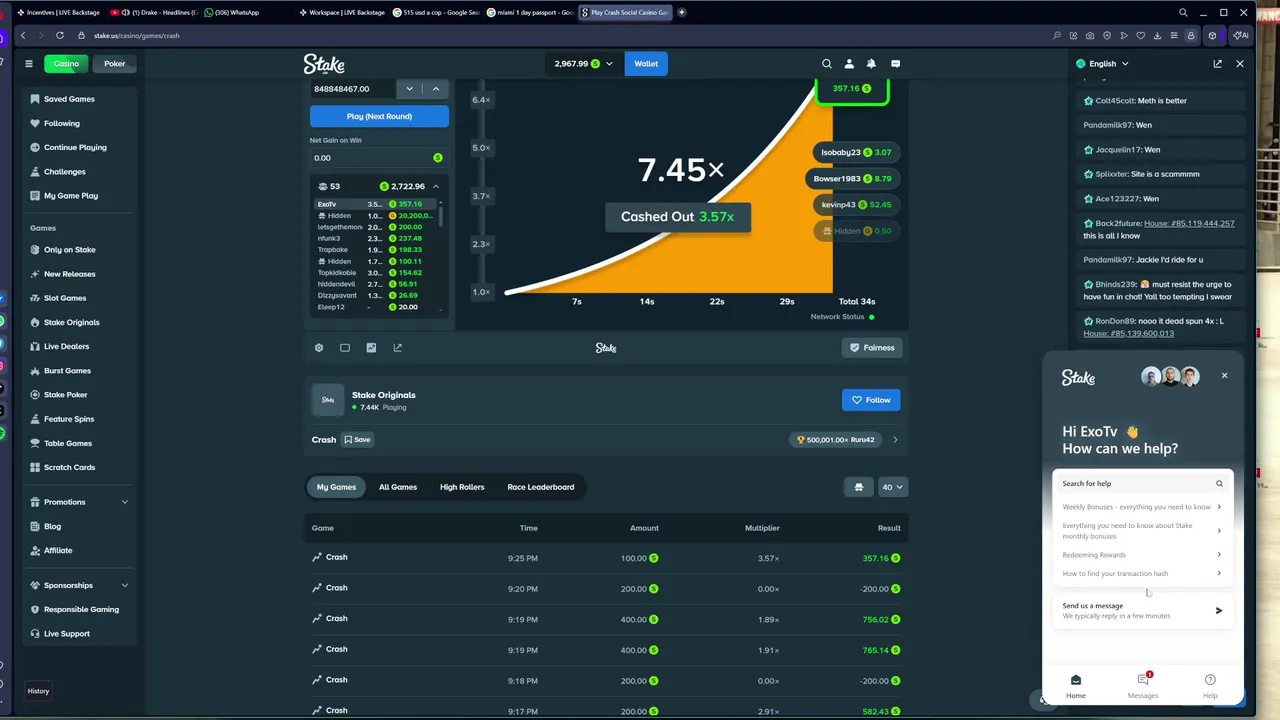Switch to theatre mode icon
The image size is (1280, 720).
click(x=345, y=348)
